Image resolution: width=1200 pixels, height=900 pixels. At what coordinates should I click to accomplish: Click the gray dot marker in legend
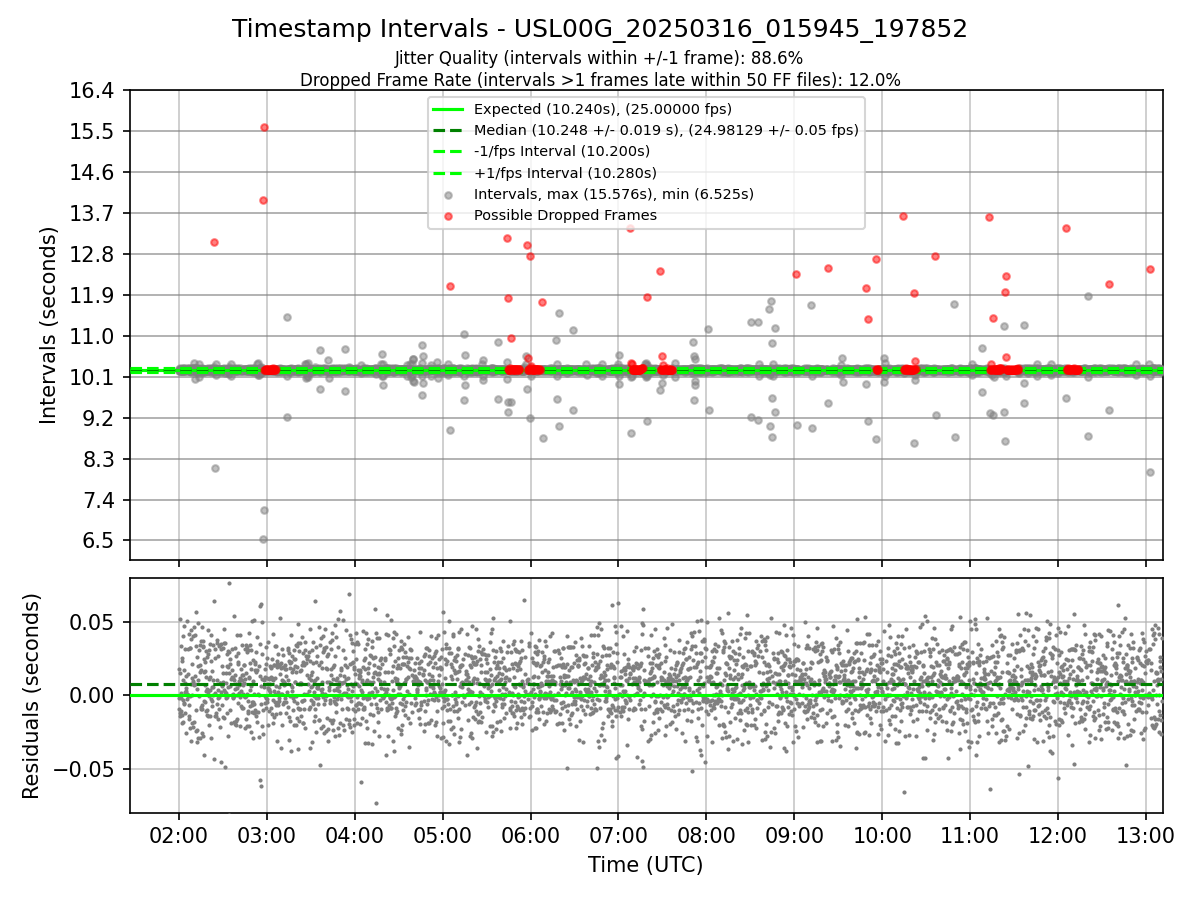click(x=450, y=194)
